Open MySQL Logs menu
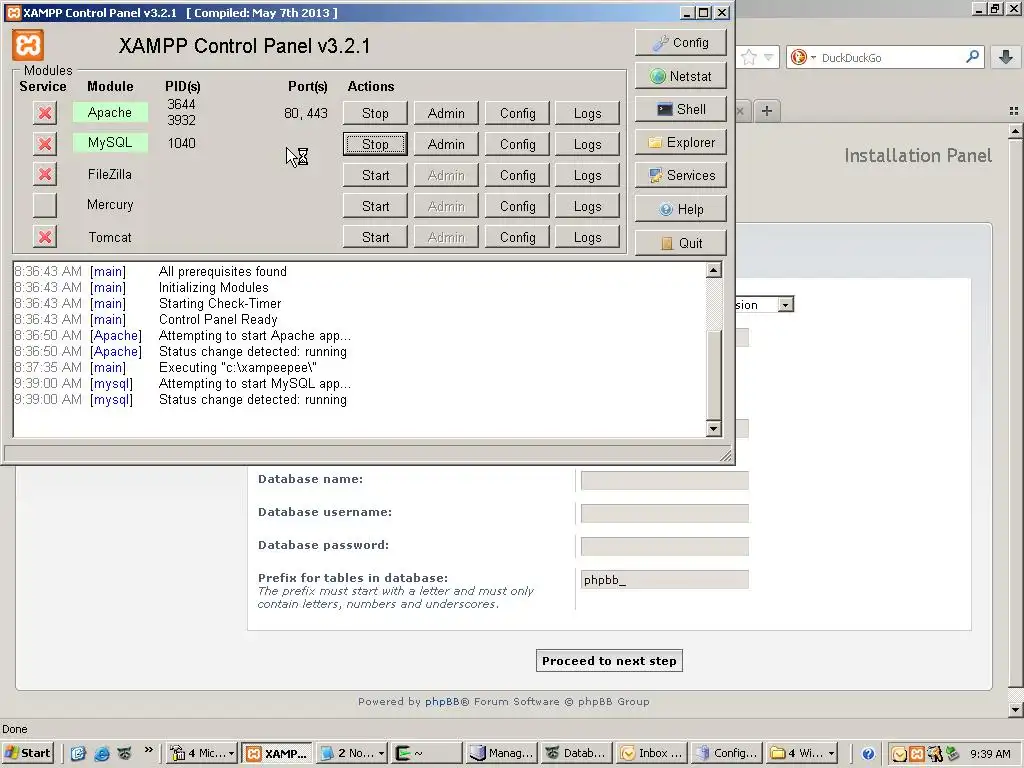This screenshot has width=1024, height=768. (587, 144)
